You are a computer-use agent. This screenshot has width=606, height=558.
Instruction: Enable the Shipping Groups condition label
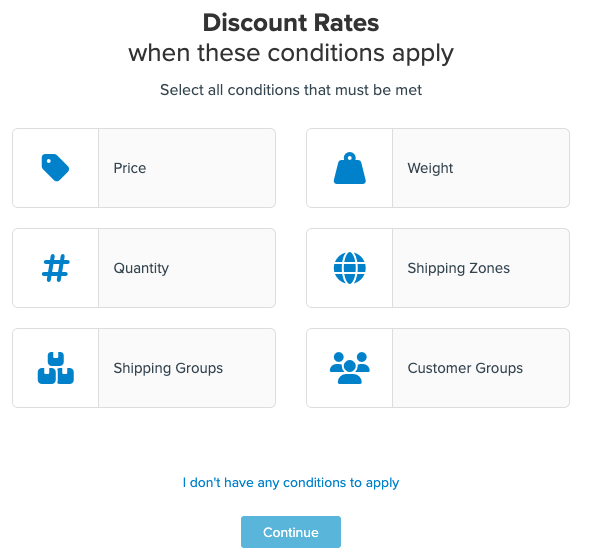point(168,368)
